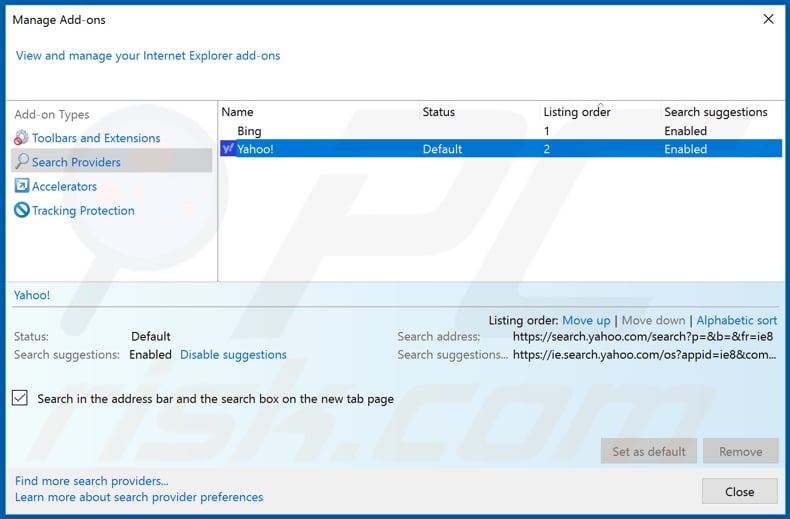Toggle search in address bar checkbox

pos(20,398)
